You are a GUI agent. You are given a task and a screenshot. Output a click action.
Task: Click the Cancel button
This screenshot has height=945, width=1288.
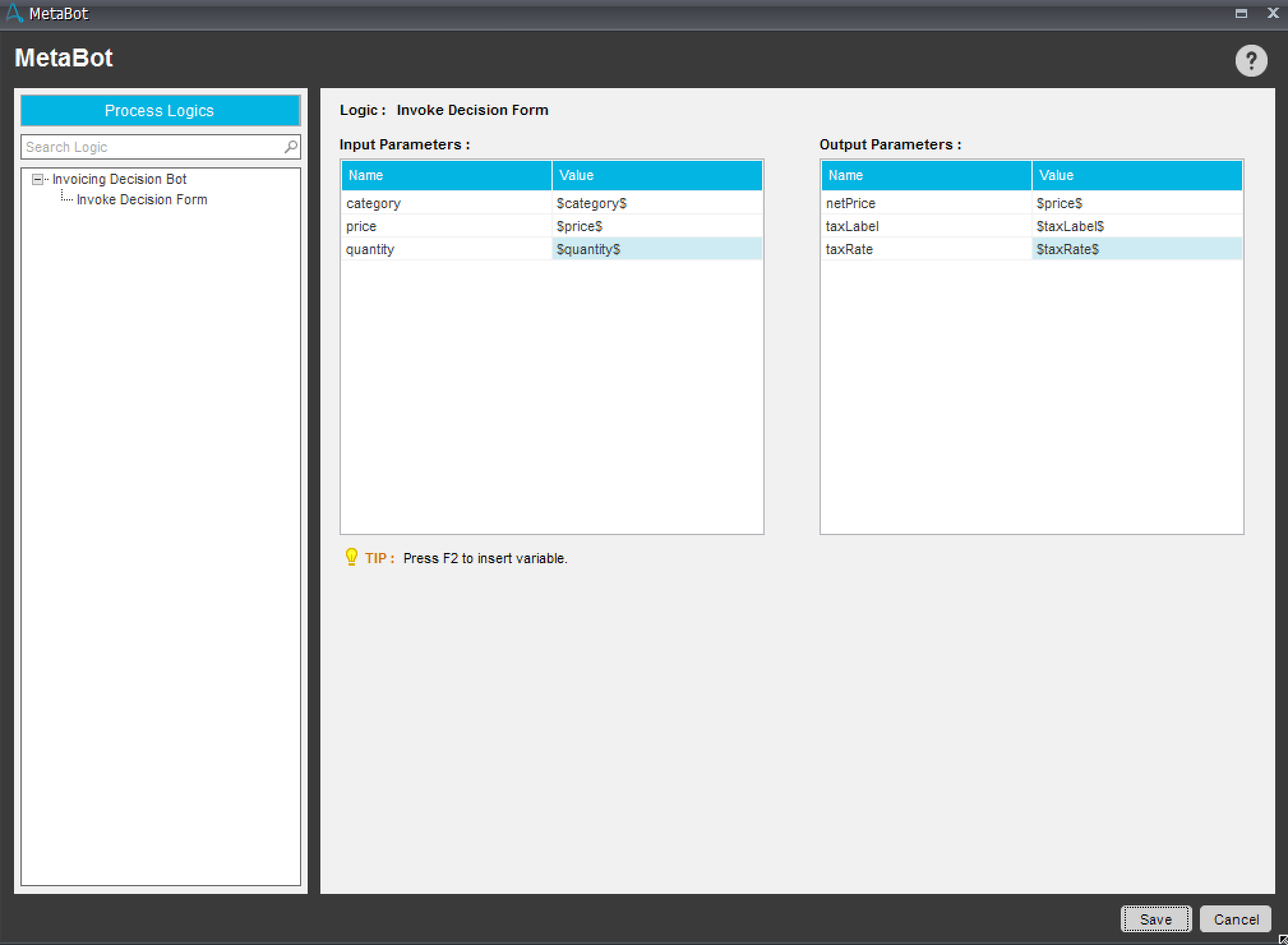tap(1236, 919)
